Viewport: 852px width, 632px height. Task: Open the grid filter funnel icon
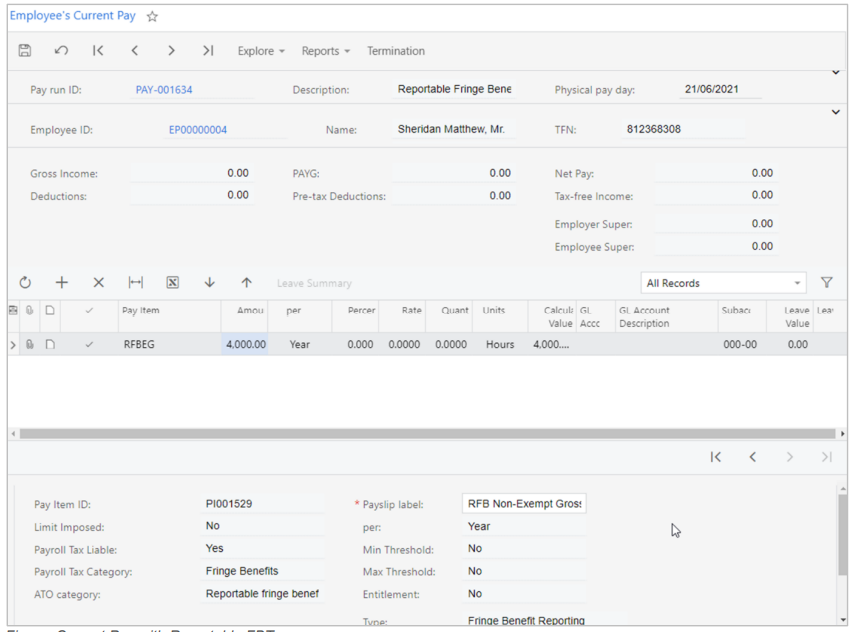pos(827,283)
